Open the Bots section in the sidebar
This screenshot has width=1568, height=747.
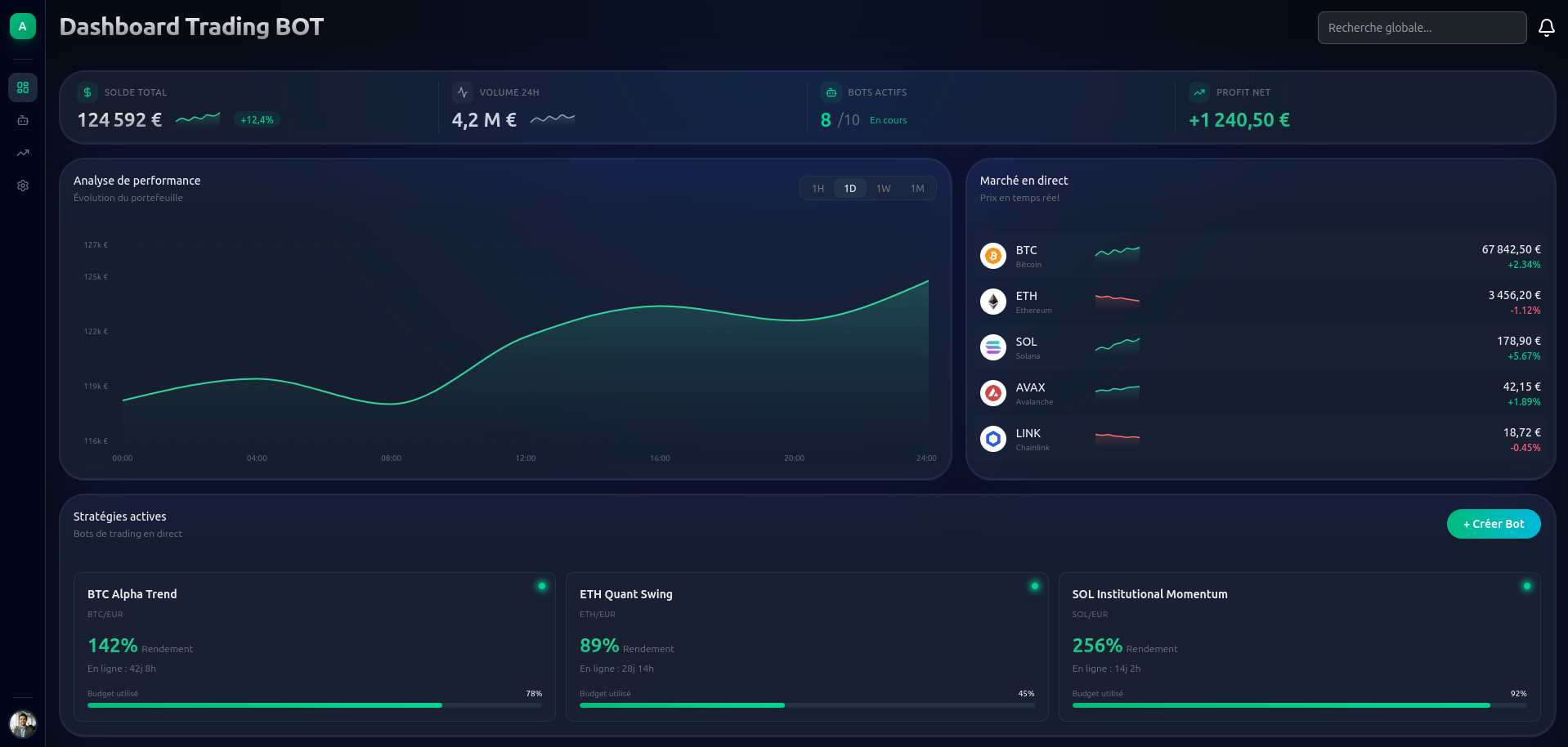[x=22, y=120]
